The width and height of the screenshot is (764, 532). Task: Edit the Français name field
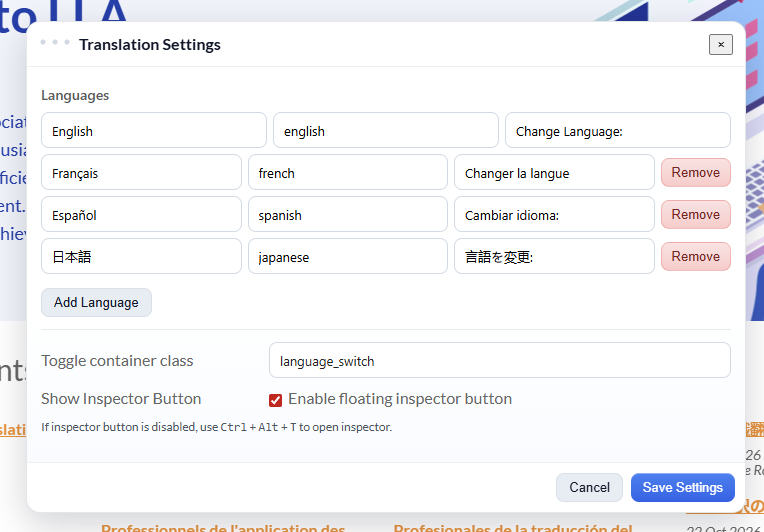click(x=141, y=173)
